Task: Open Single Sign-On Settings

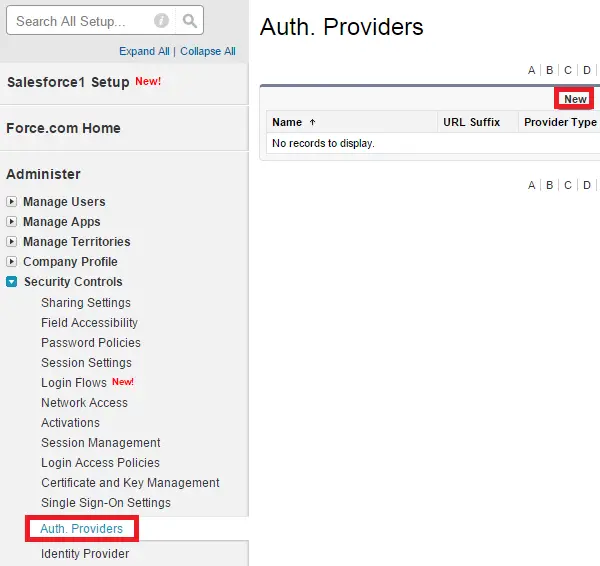Action: coord(106,502)
